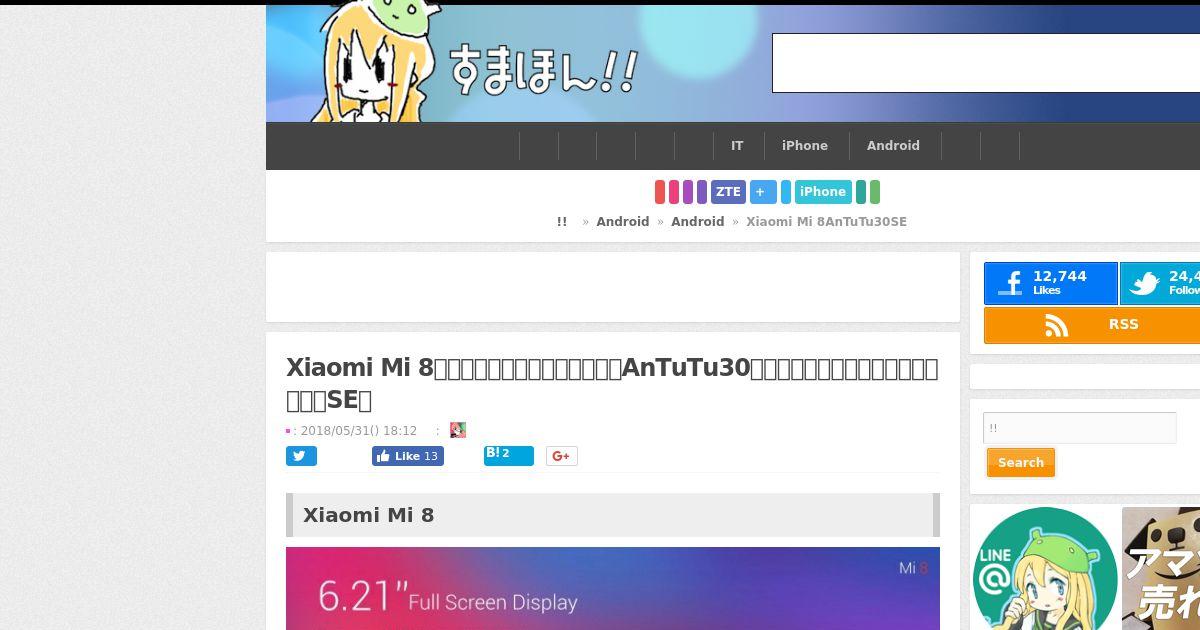Viewport: 1200px width, 630px height.
Task: Go to the first Android breadcrumb link
Action: (623, 222)
